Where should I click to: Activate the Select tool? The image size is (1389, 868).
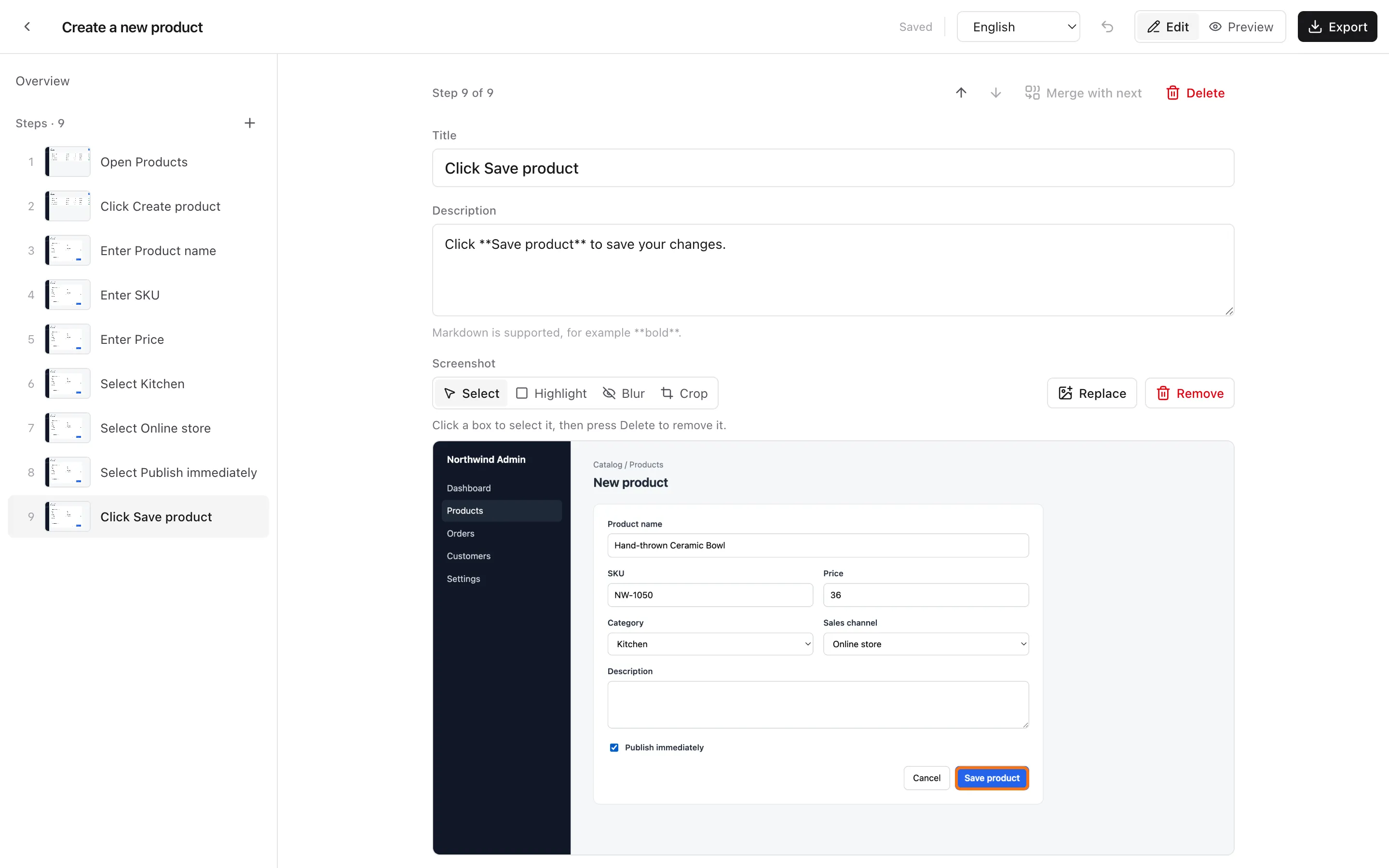pos(471,393)
